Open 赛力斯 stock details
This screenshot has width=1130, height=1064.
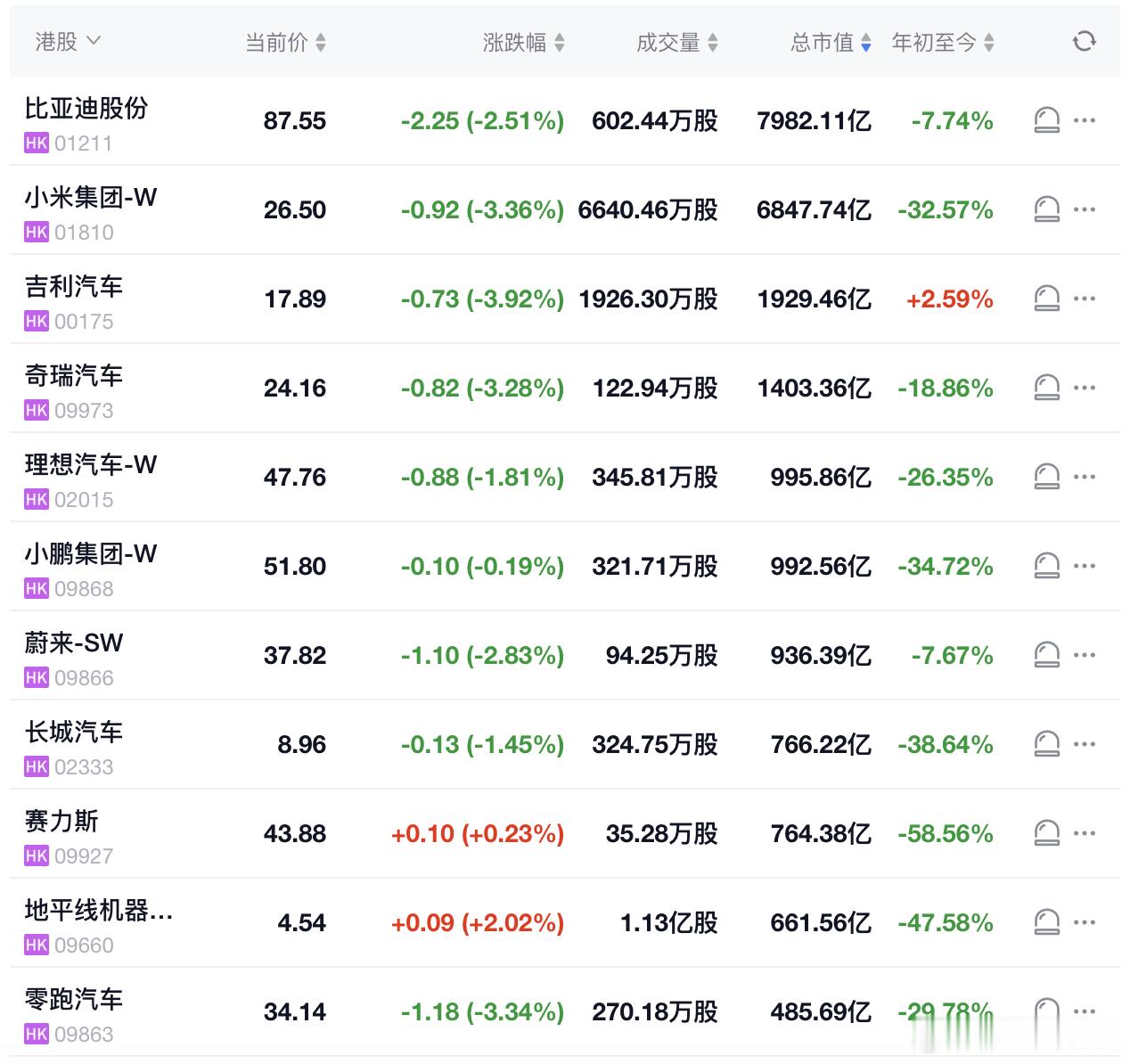click(61, 821)
